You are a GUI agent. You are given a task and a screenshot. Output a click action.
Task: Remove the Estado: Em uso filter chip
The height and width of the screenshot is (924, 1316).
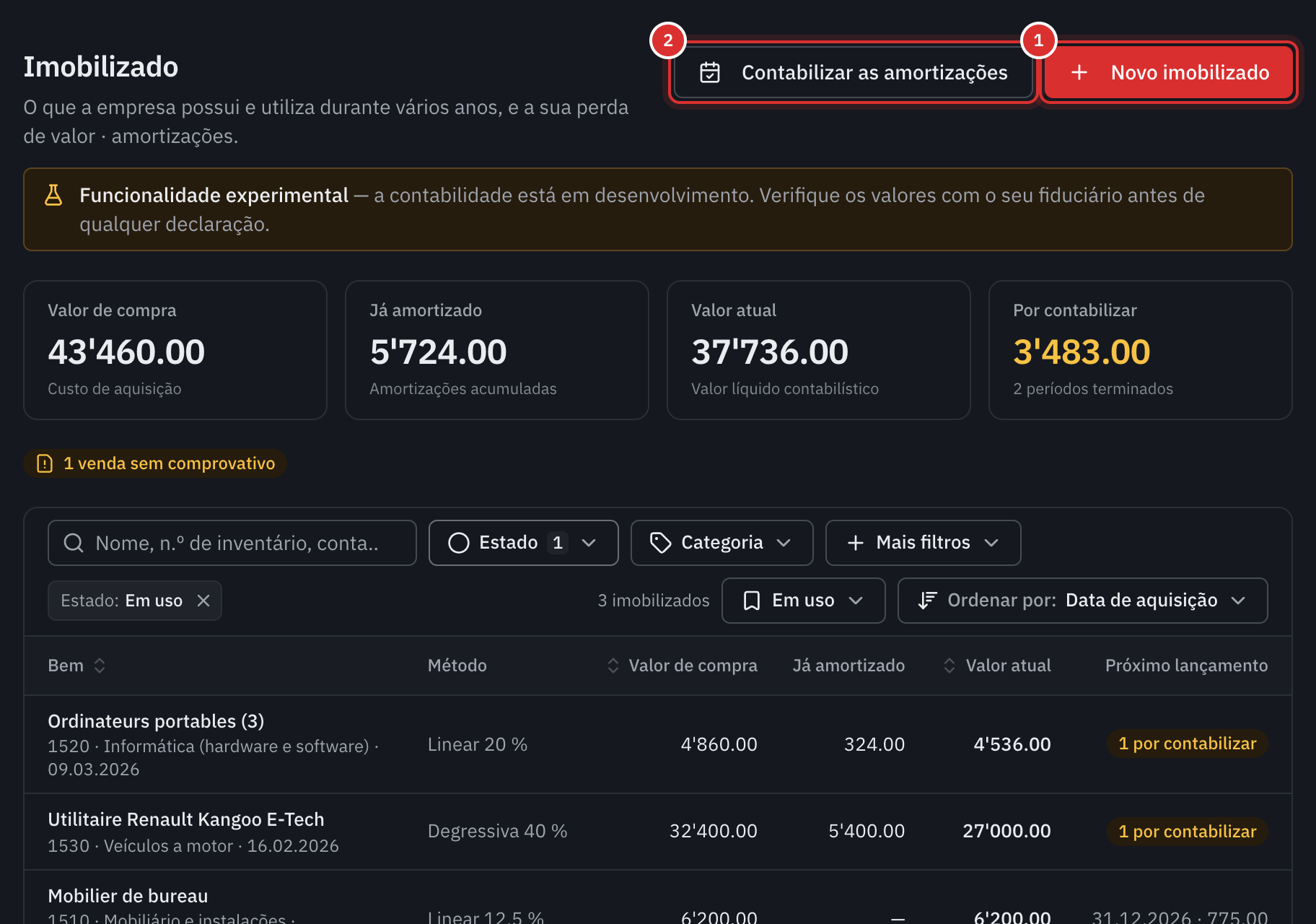point(203,601)
